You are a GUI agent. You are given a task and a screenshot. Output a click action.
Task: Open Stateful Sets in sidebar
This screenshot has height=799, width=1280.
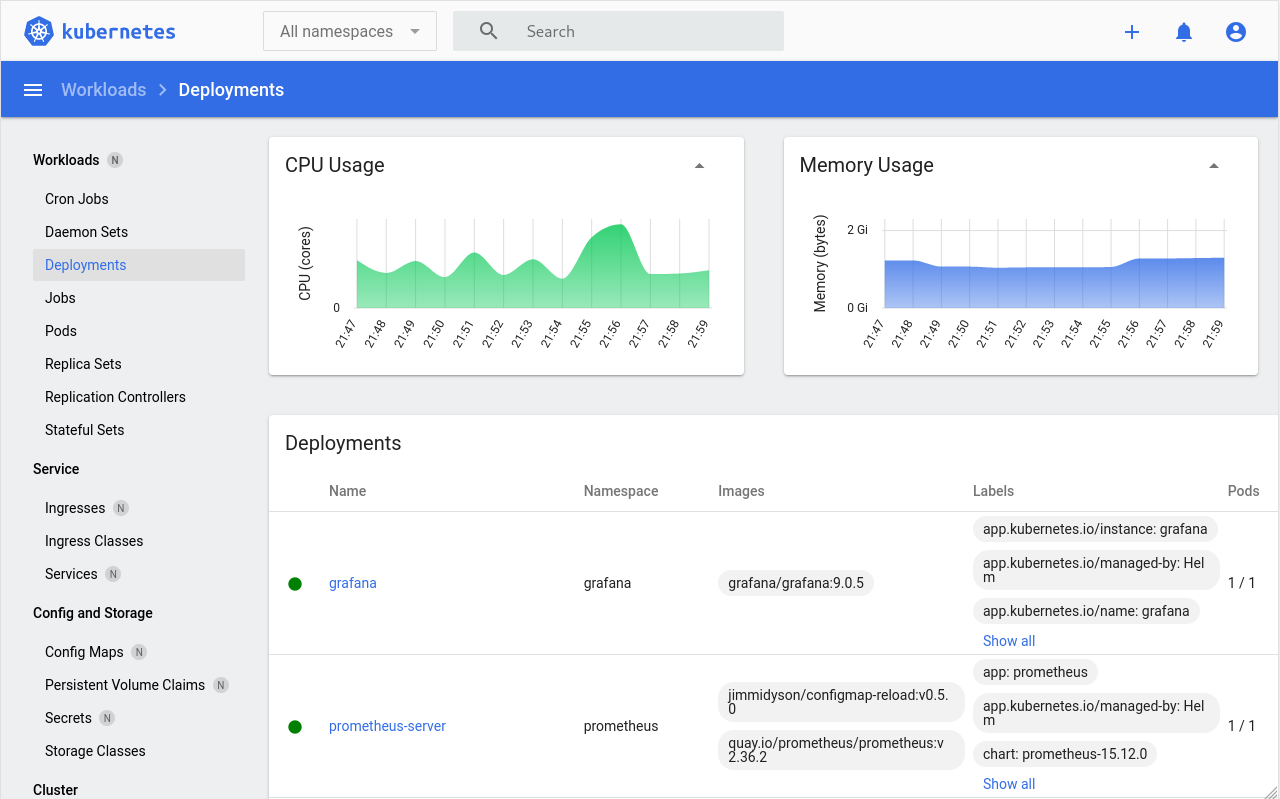click(x=85, y=430)
